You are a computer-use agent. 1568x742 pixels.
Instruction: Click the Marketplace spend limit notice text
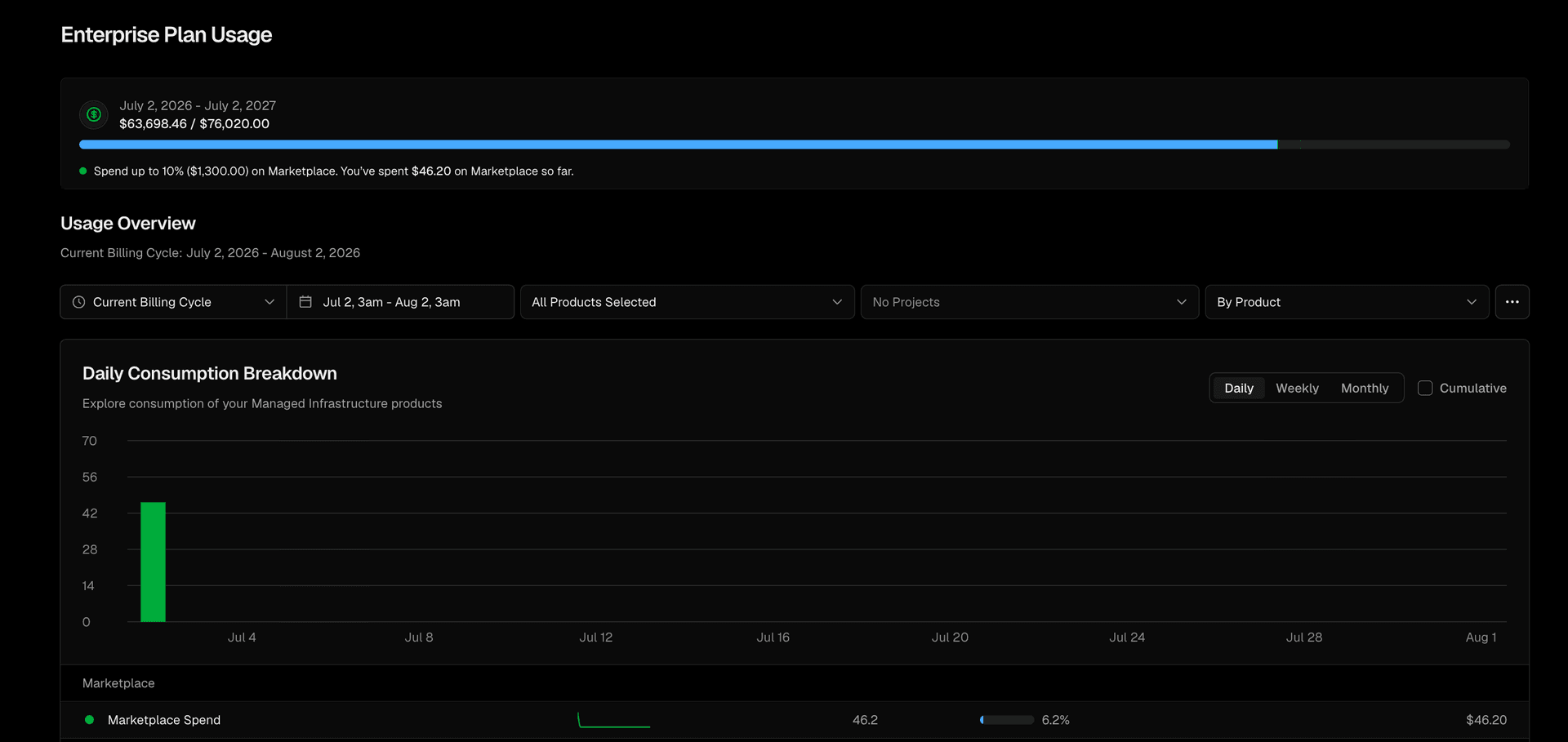coord(333,171)
